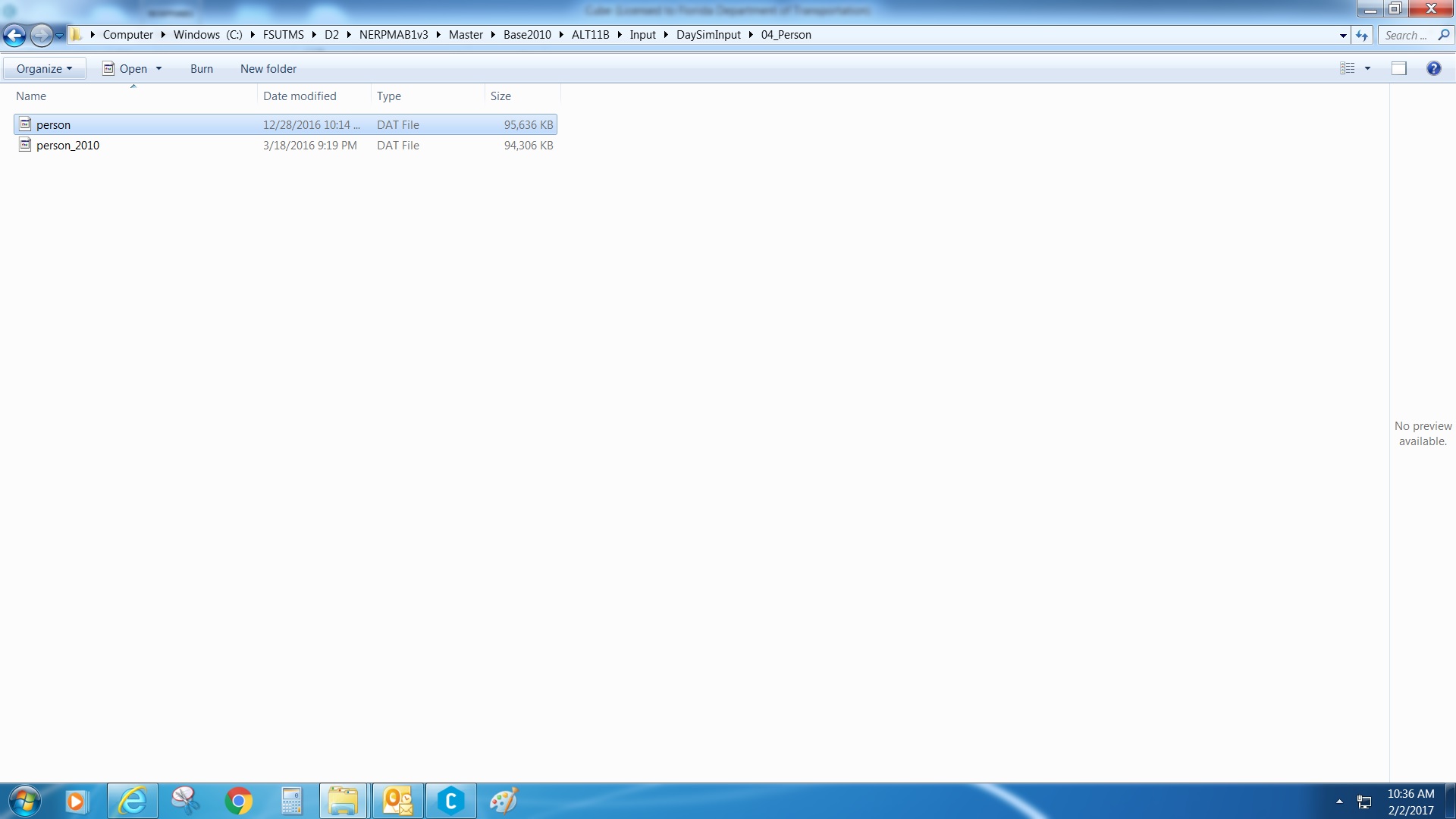
Task: Click in the Search input box
Action: pos(1407,35)
